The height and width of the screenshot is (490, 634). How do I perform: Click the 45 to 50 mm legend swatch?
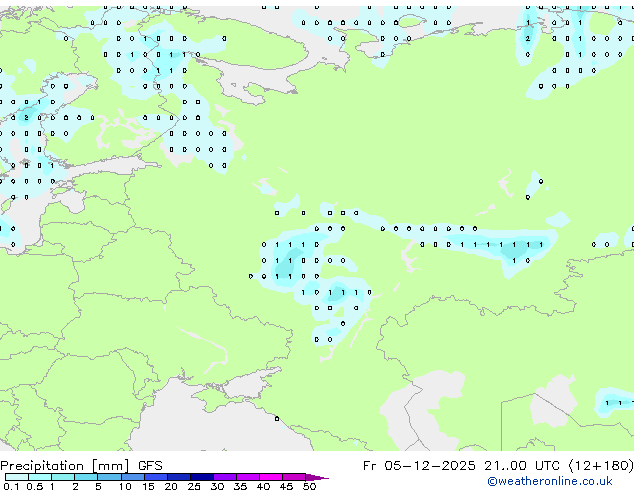pos(294,477)
